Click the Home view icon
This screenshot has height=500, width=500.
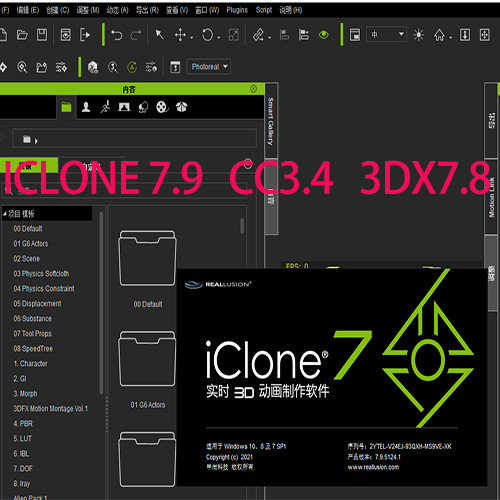click(x=439, y=35)
